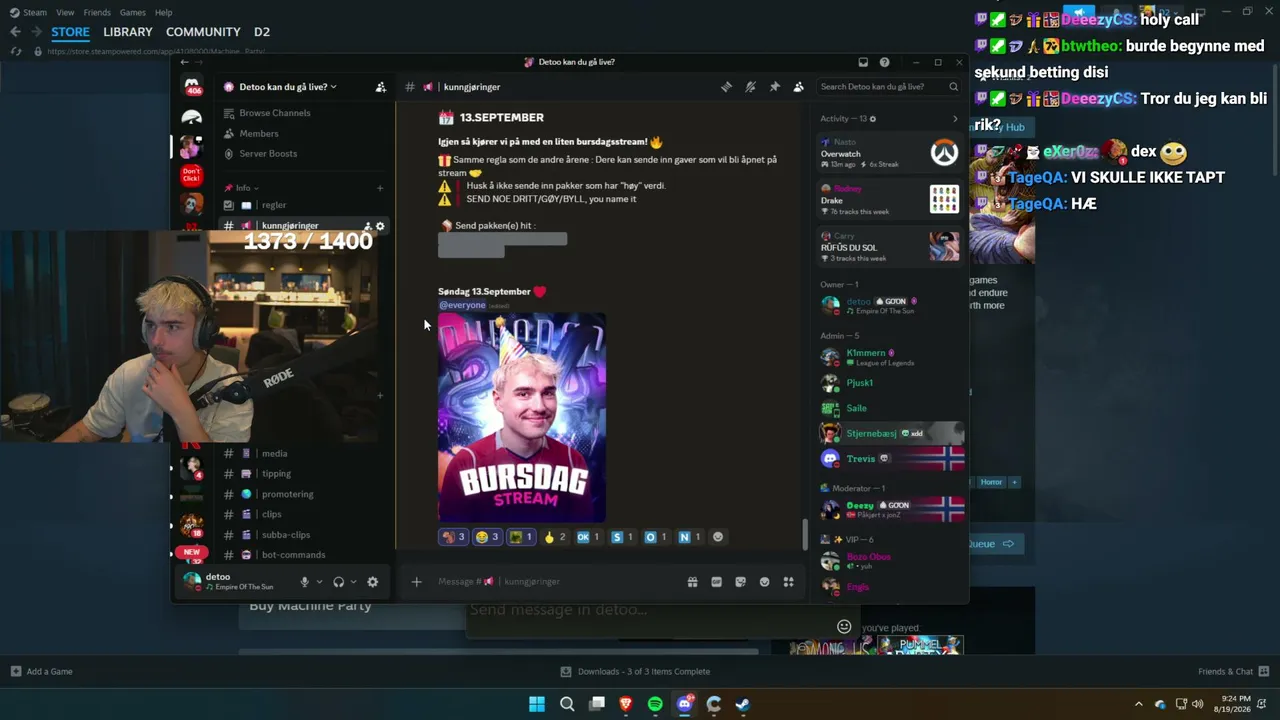This screenshot has width=1280, height=720.
Task: Click the emoji button in Twitch chat box
Action: tap(844, 627)
